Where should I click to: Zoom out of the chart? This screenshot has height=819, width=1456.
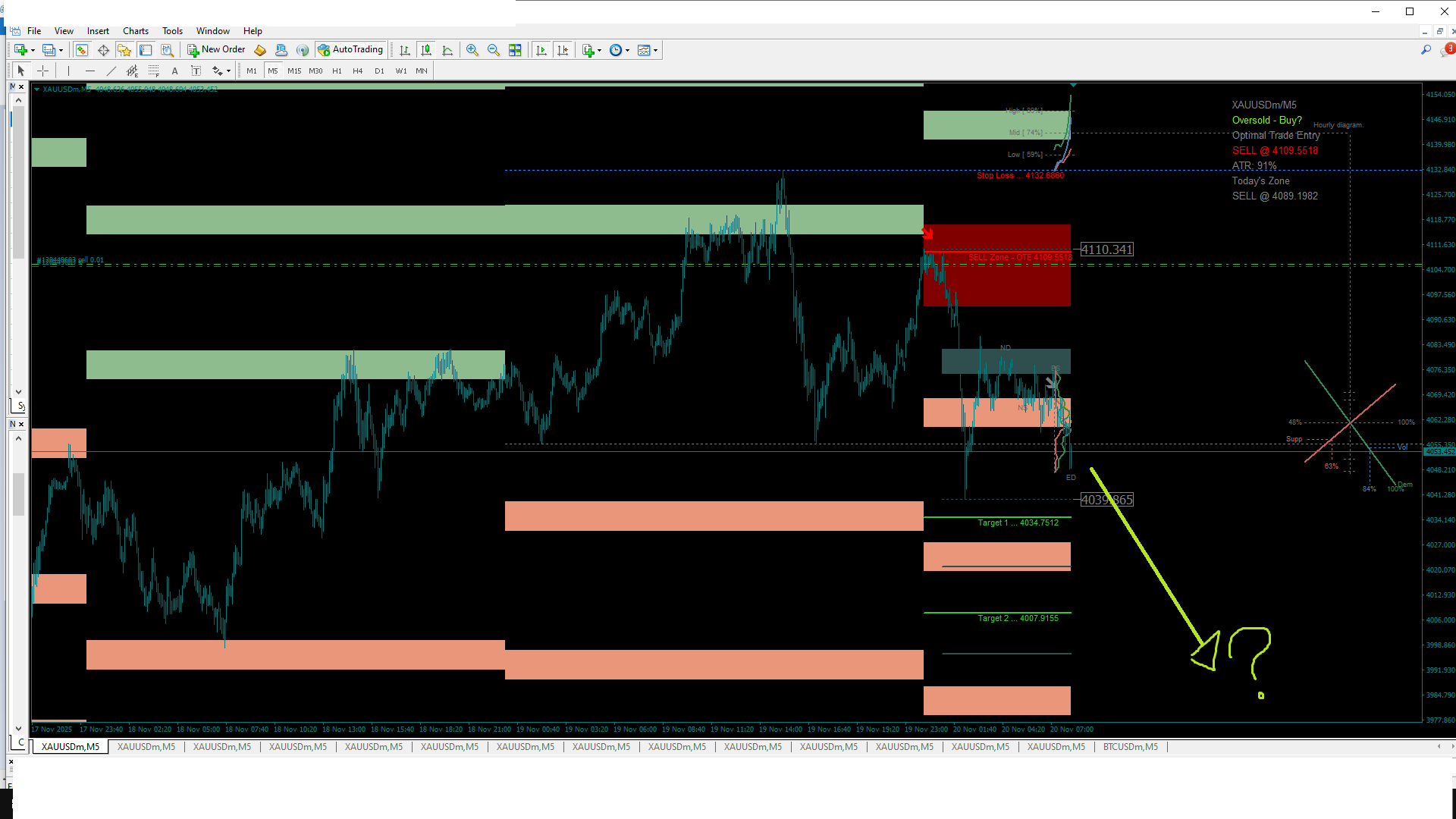coord(494,50)
